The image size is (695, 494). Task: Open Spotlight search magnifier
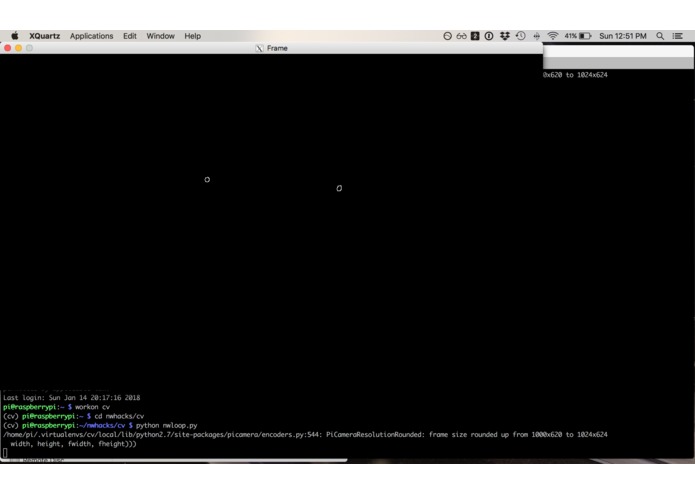[660, 36]
